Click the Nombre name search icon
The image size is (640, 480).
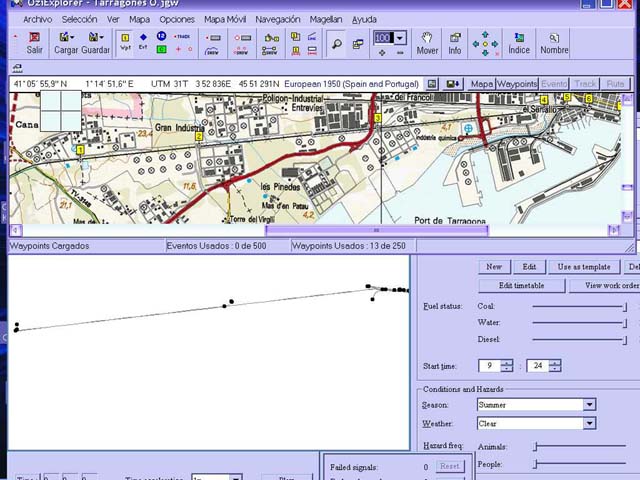[x=554, y=42]
